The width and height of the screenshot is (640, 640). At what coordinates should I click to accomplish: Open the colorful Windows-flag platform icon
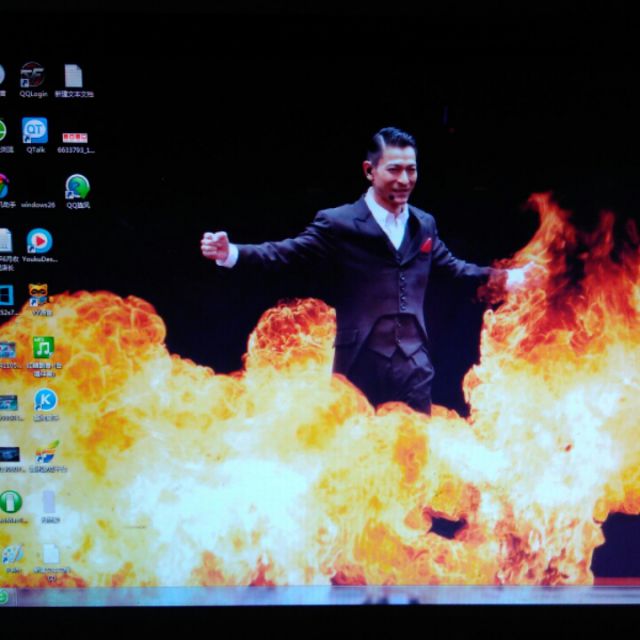point(46,452)
